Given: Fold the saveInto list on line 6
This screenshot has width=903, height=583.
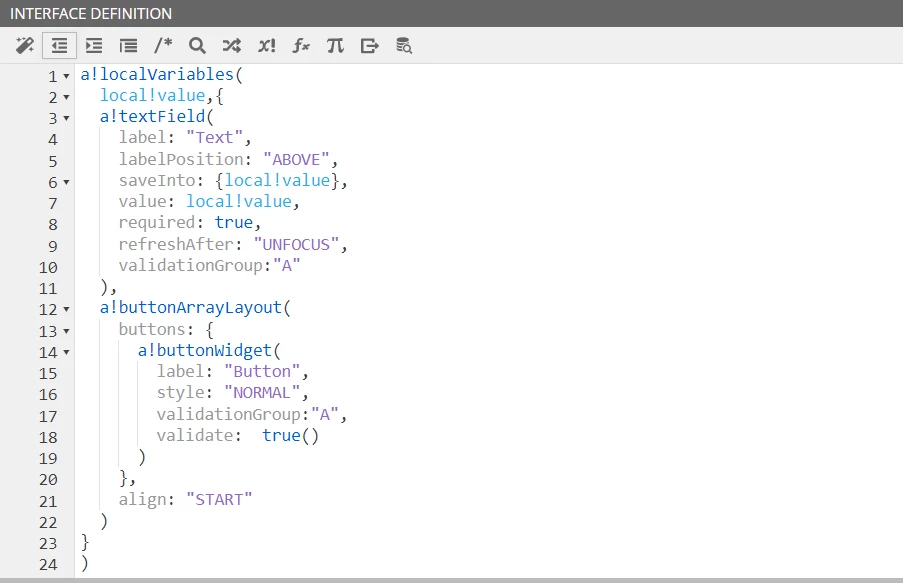Looking at the screenshot, I should (x=66, y=182).
